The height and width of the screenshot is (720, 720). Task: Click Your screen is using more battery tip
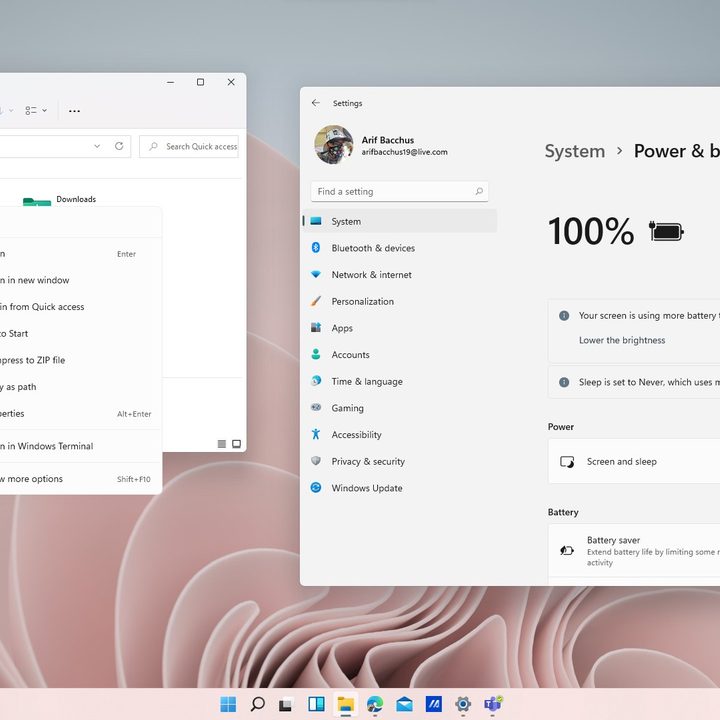pos(649,315)
